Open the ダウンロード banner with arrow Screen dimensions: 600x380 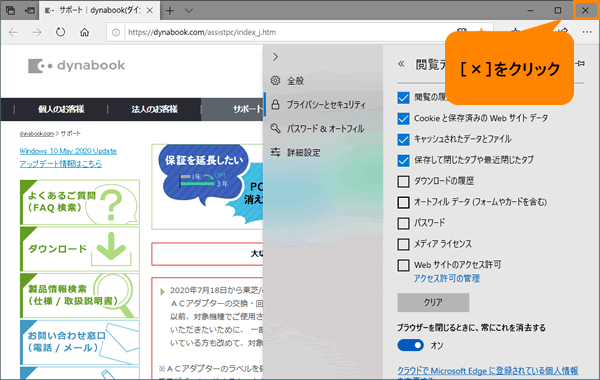coord(80,249)
